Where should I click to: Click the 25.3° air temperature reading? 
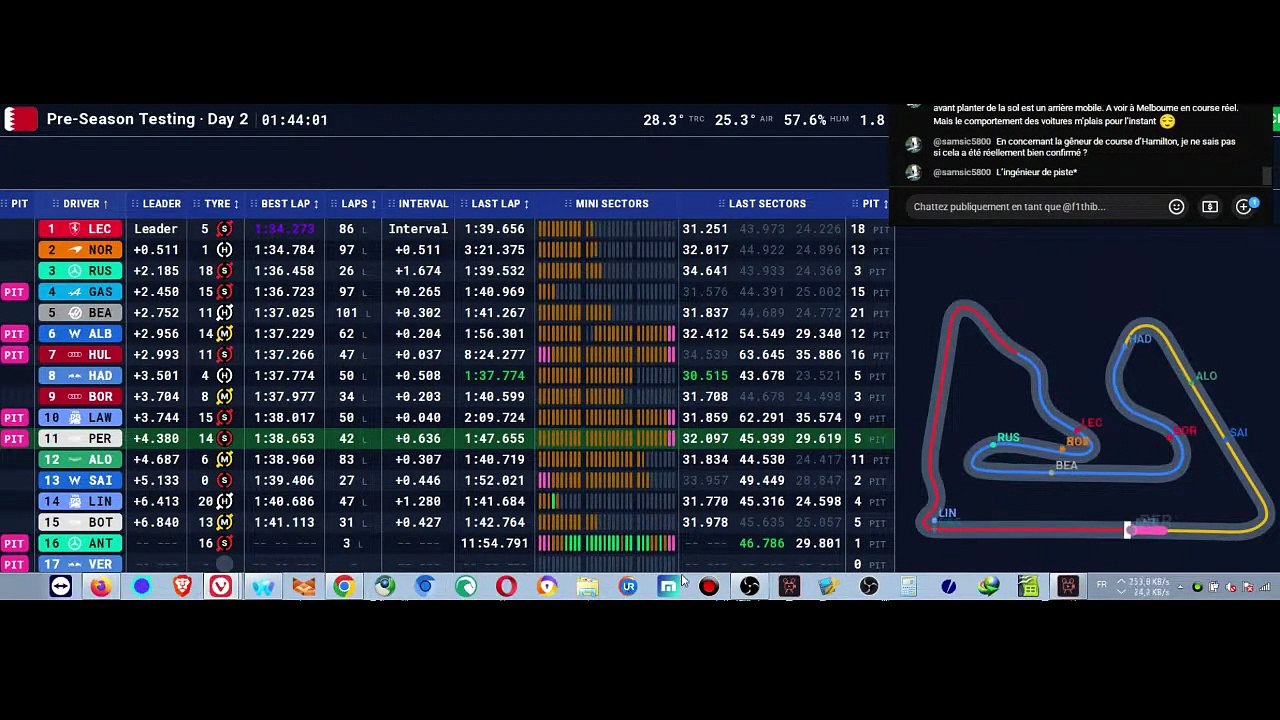click(736, 120)
